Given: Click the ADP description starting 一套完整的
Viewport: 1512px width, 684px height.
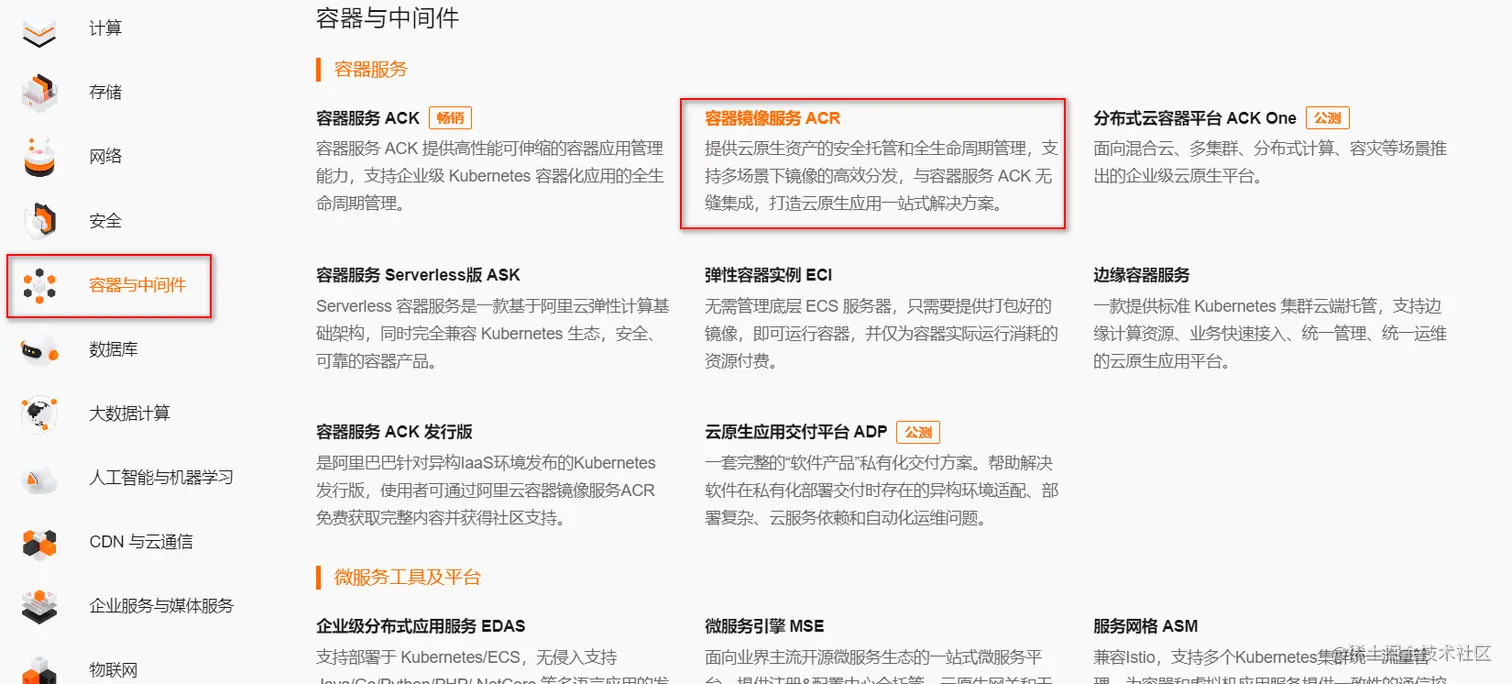Looking at the screenshot, I should (881, 490).
